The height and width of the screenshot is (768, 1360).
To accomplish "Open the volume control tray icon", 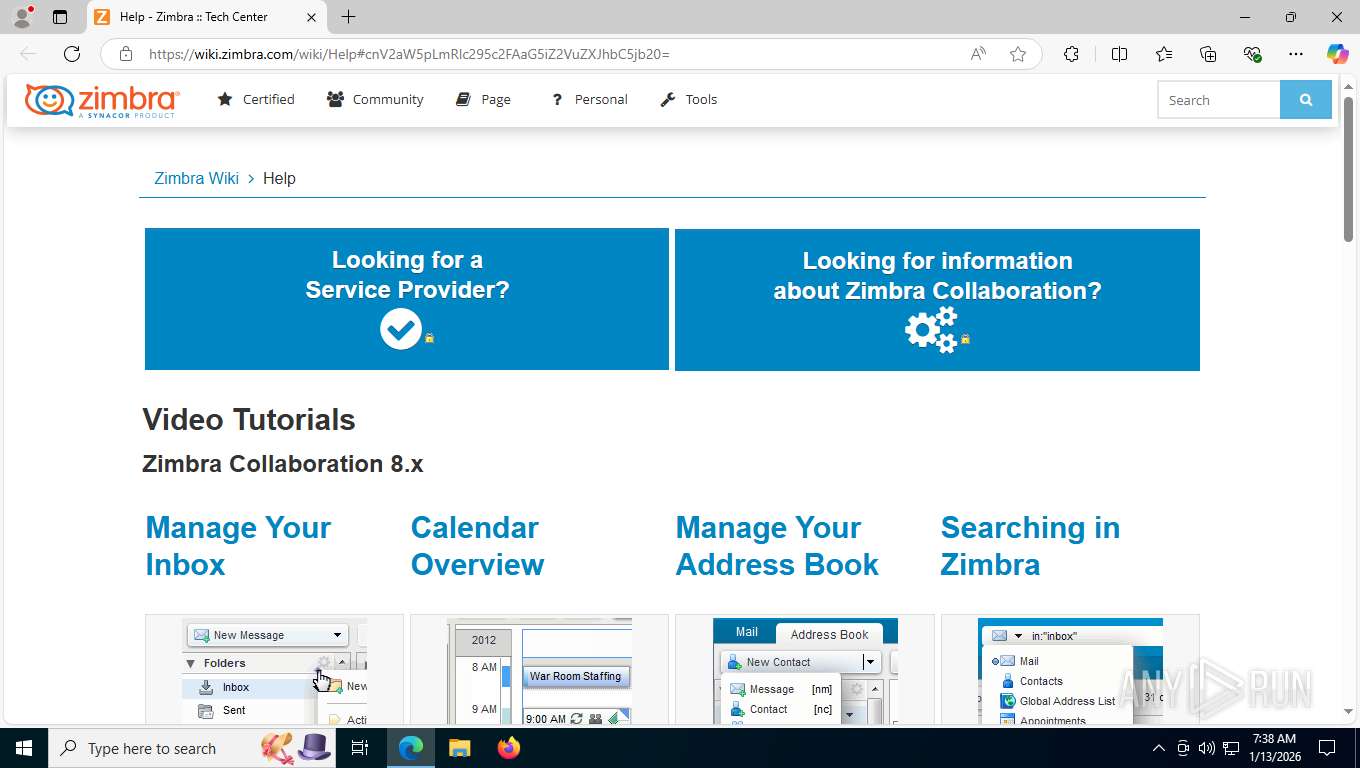I will 1207,748.
